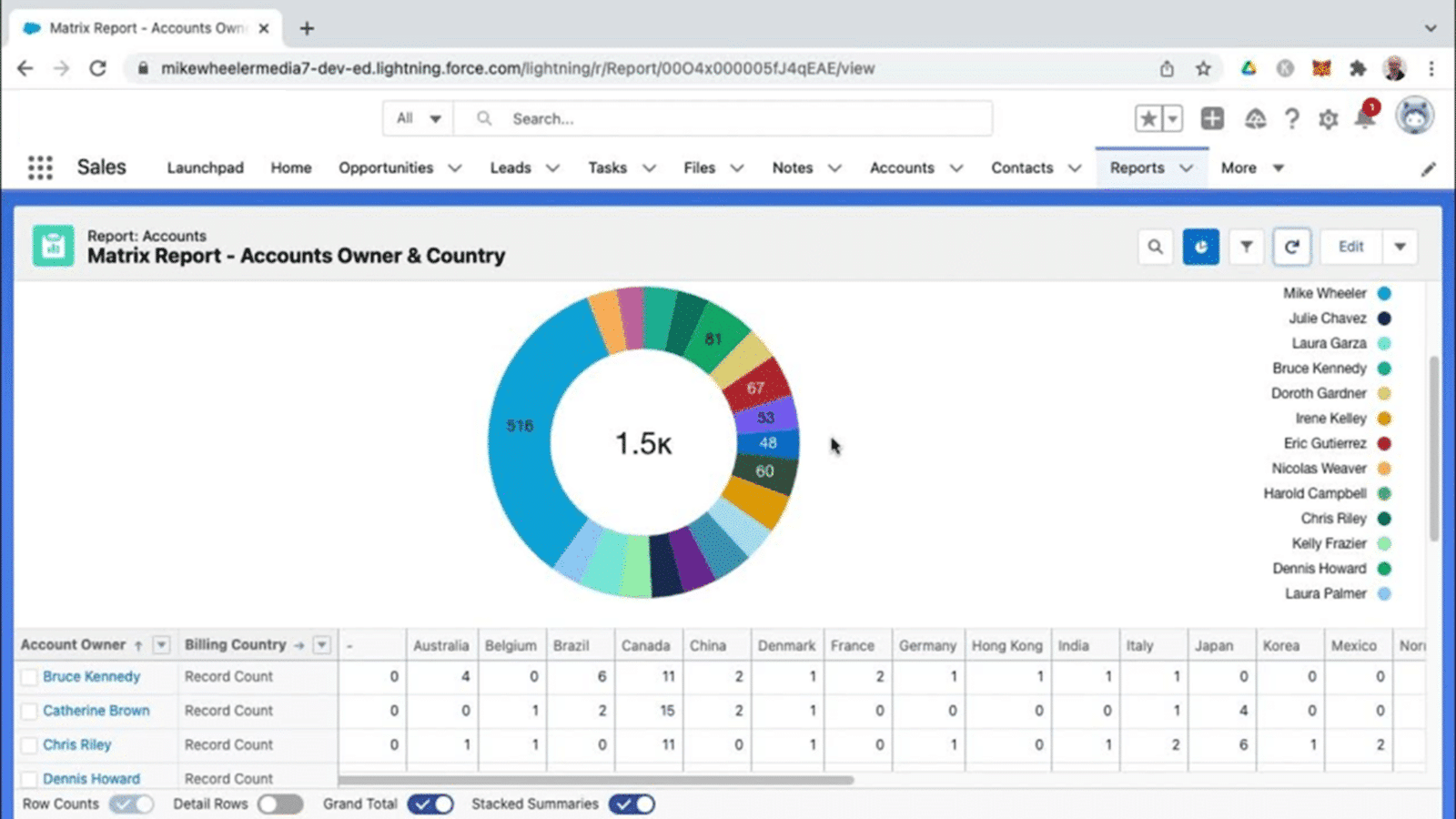Turn off the Stacked Summaries toggle
The image size is (1456, 819).
pos(631,804)
